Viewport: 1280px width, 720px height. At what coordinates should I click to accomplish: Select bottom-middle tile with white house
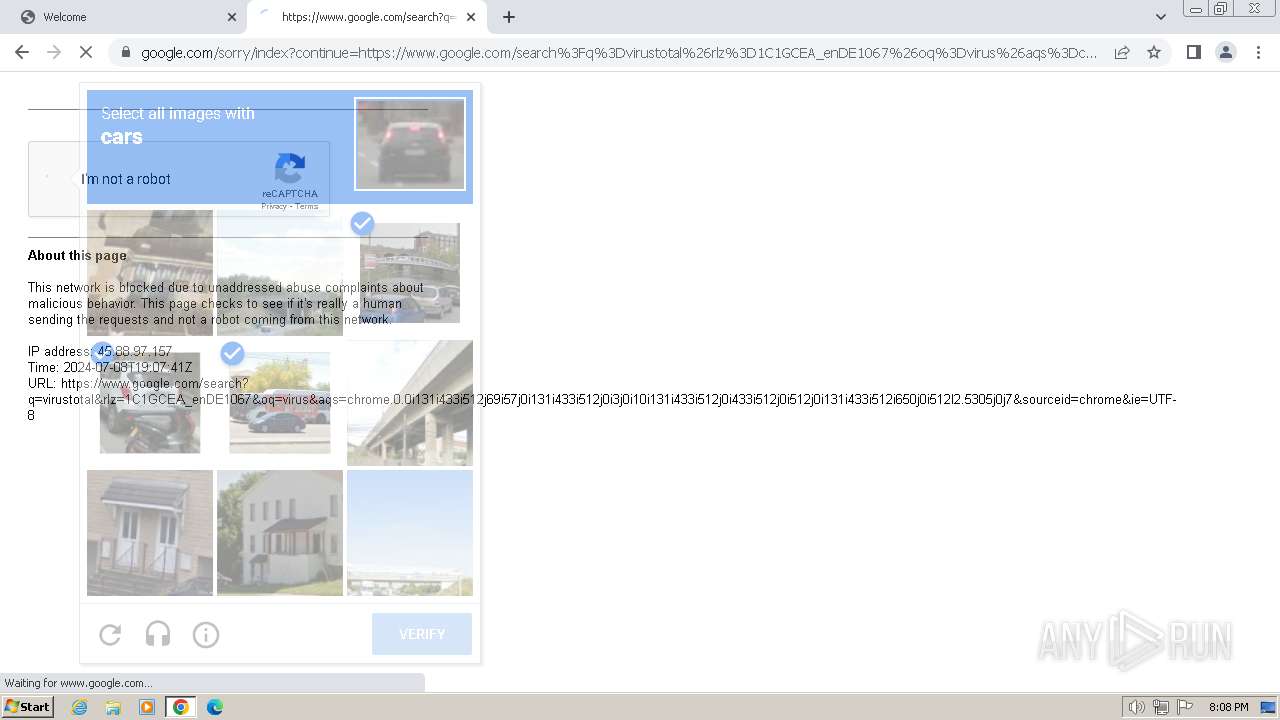(x=280, y=533)
